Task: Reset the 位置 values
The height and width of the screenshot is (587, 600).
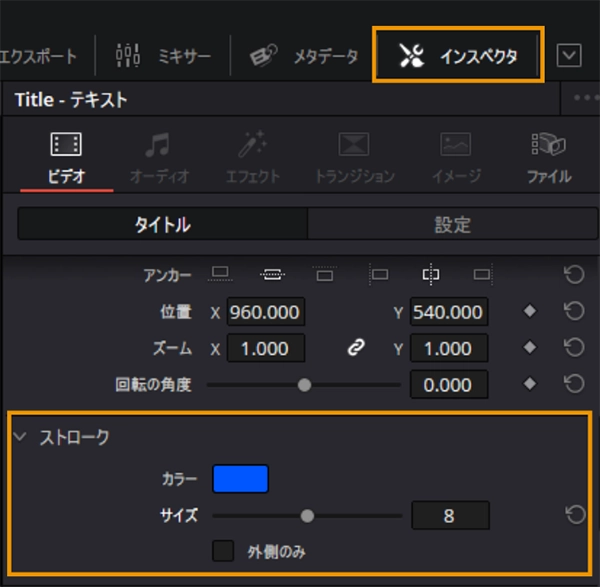Action: [574, 311]
